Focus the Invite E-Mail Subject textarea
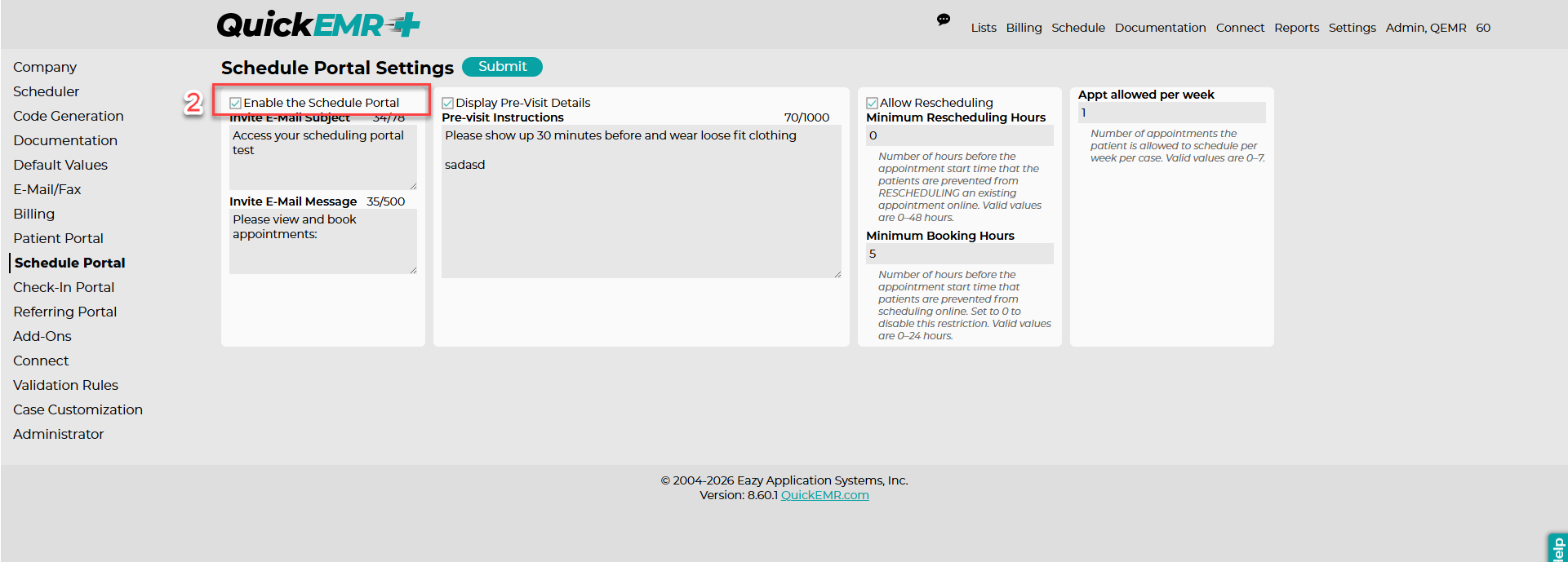Viewport: 1568px width, 562px height. pyautogui.click(x=323, y=157)
